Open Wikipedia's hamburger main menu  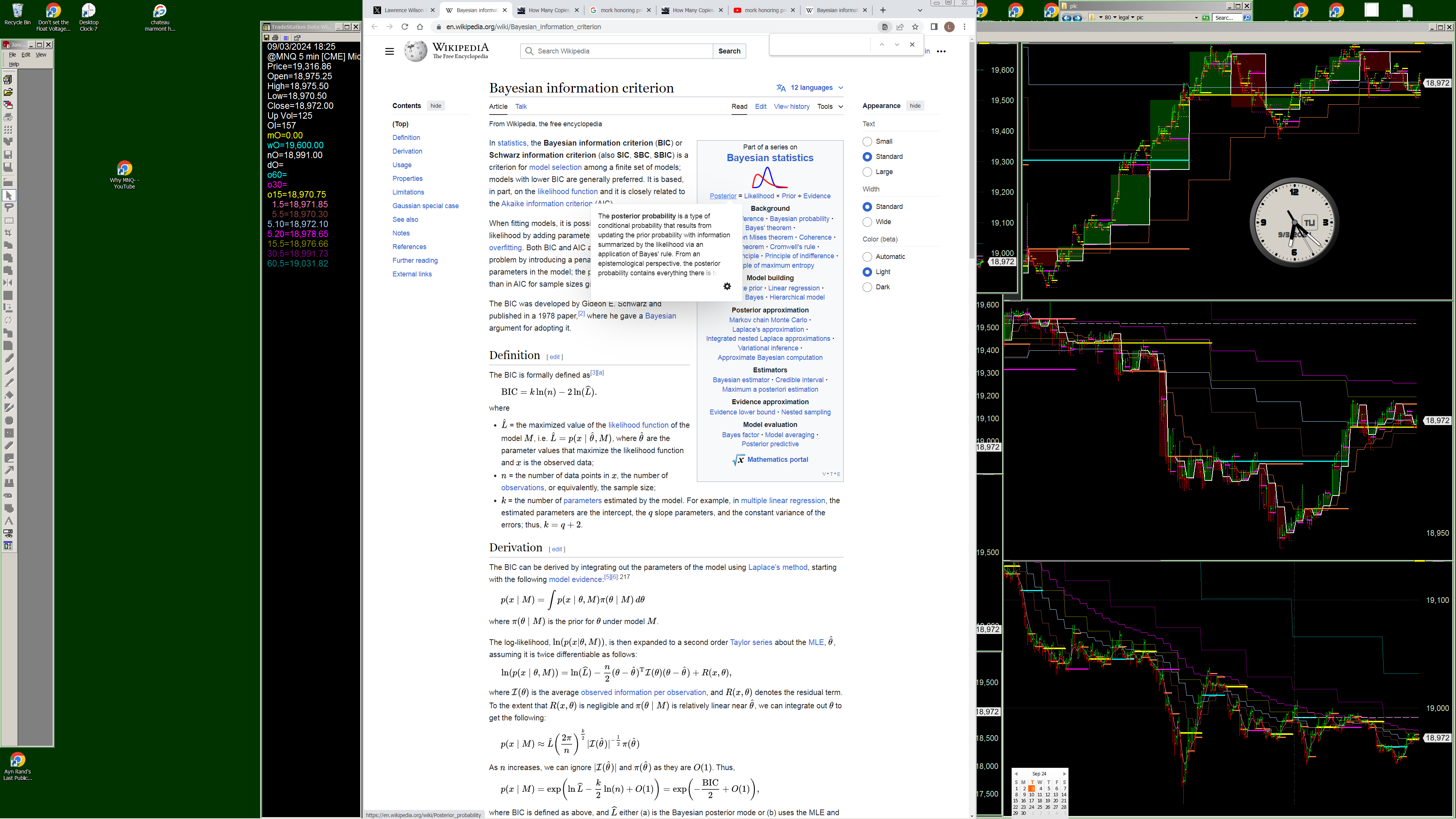point(389,52)
